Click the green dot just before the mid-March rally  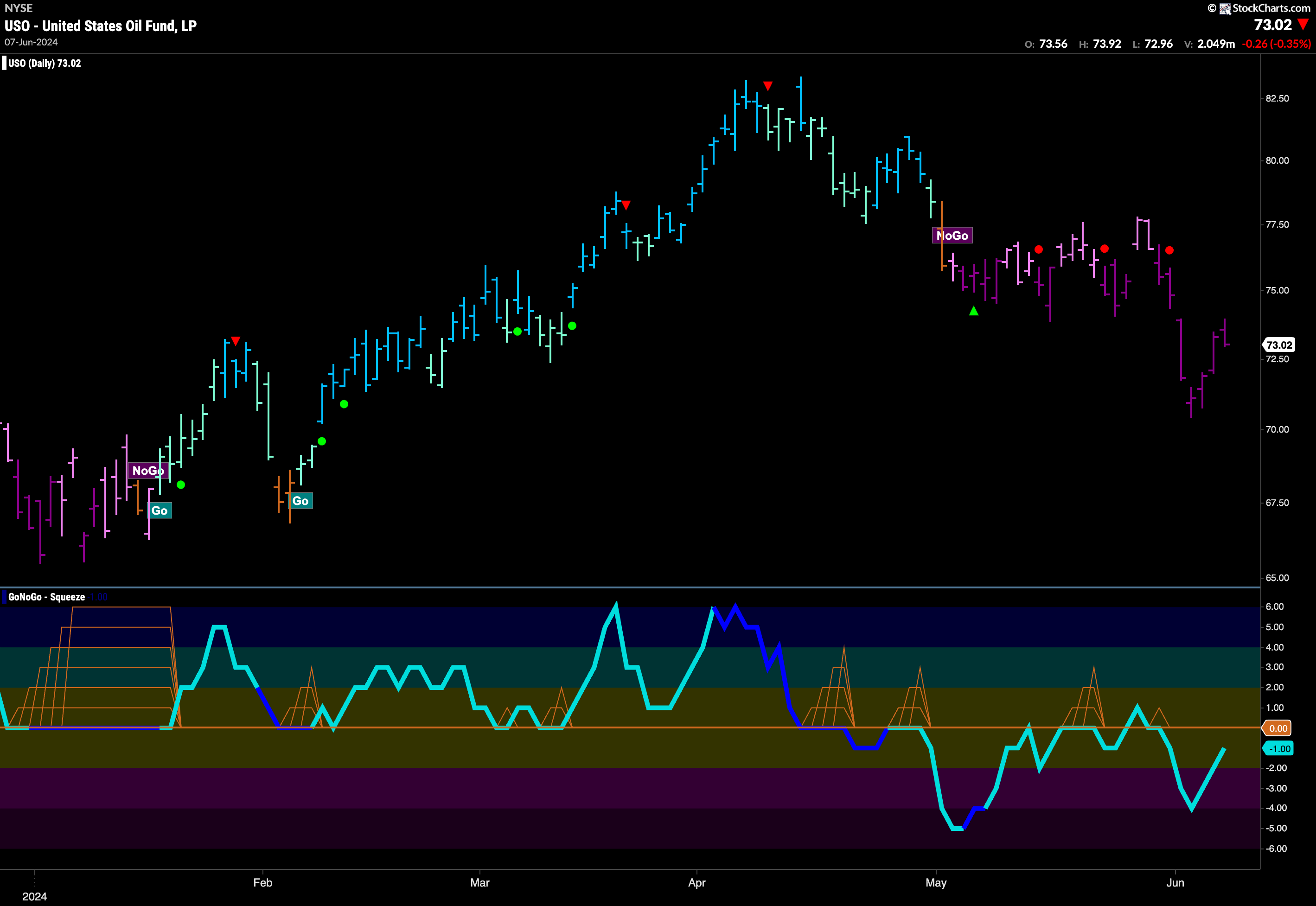pos(572,326)
